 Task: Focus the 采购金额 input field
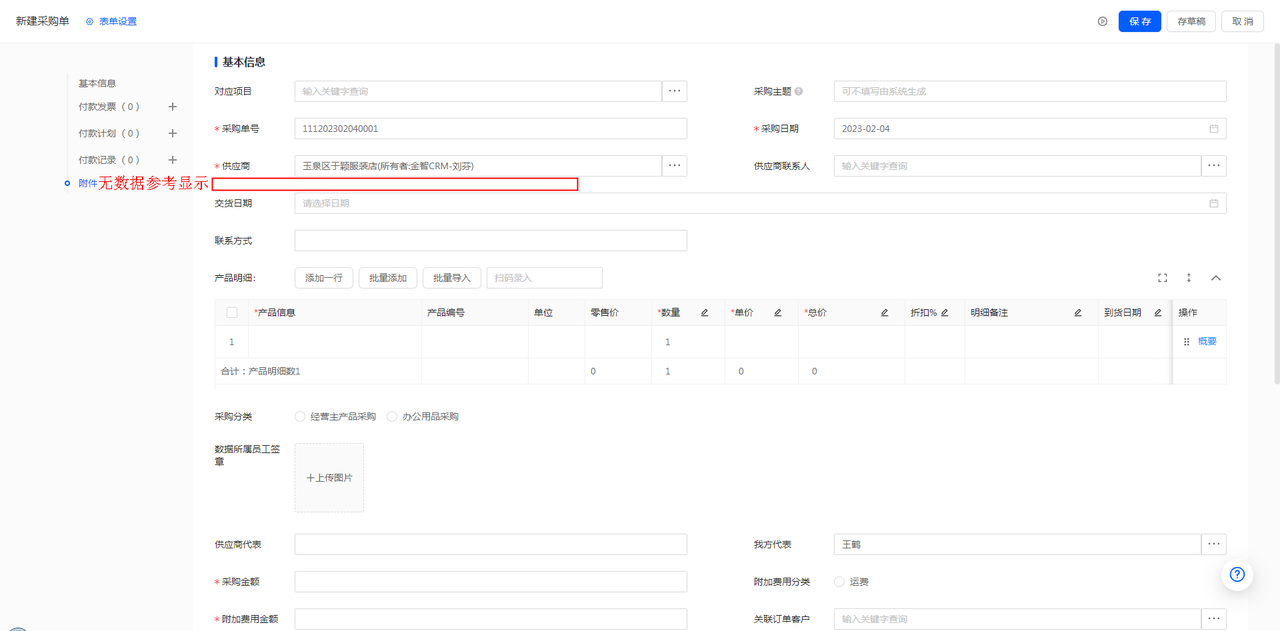[x=491, y=582]
